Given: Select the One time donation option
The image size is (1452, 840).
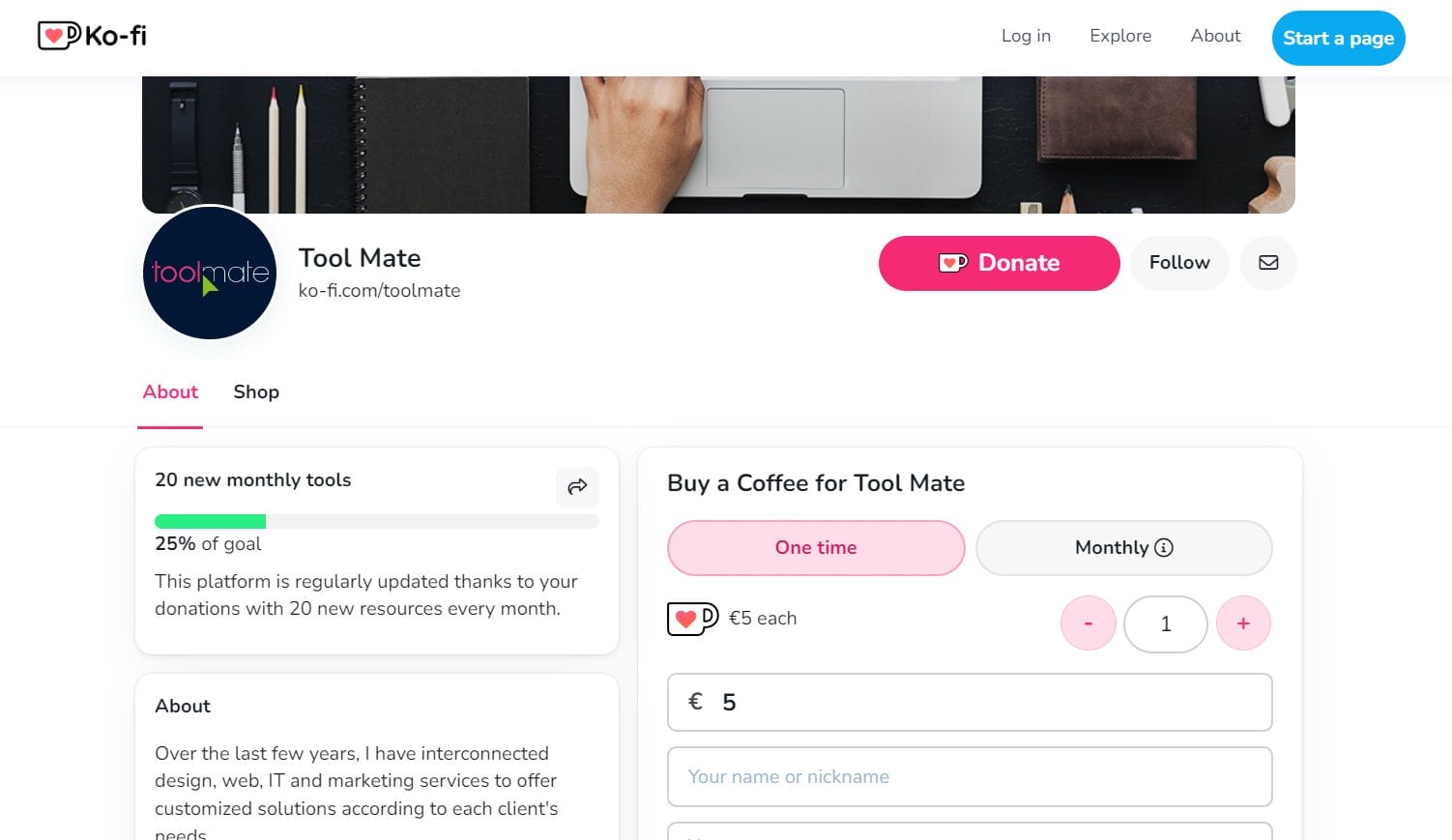Looking at the screenshot, I should 815,548.
